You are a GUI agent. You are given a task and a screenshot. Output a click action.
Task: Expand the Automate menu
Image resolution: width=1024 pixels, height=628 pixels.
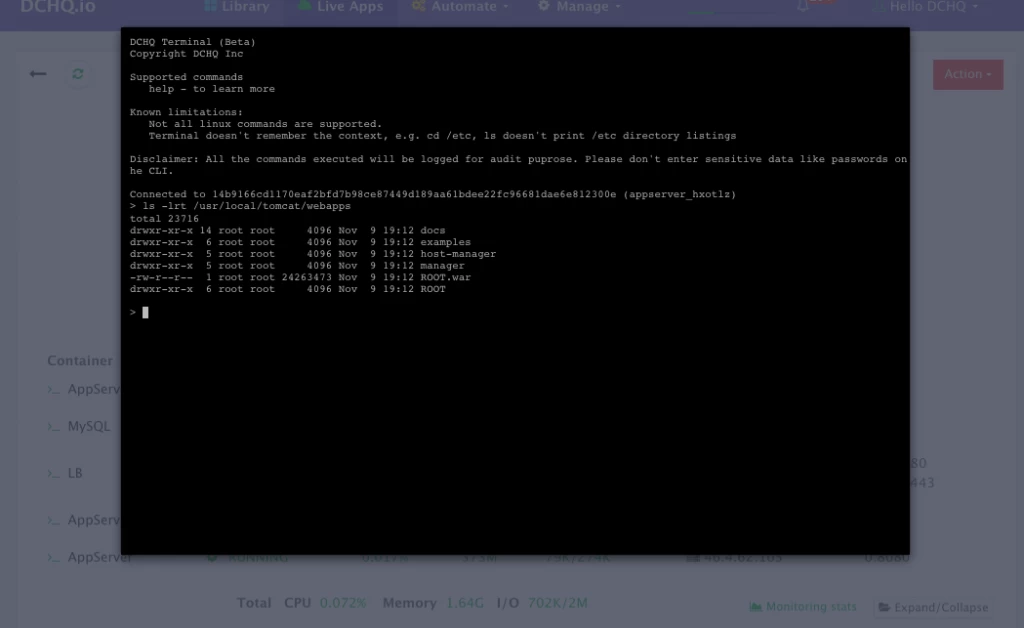pyautogui.click(x=460, y=7)
